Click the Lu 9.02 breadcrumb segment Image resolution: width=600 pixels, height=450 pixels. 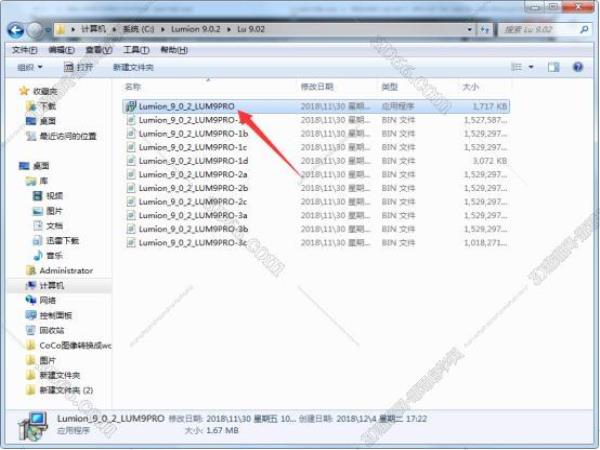[x=251, y=29]
